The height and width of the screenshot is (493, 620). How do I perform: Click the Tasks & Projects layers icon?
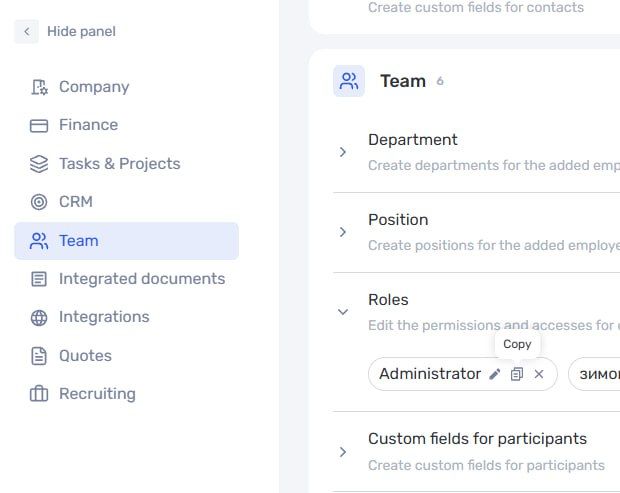[39, 164]
